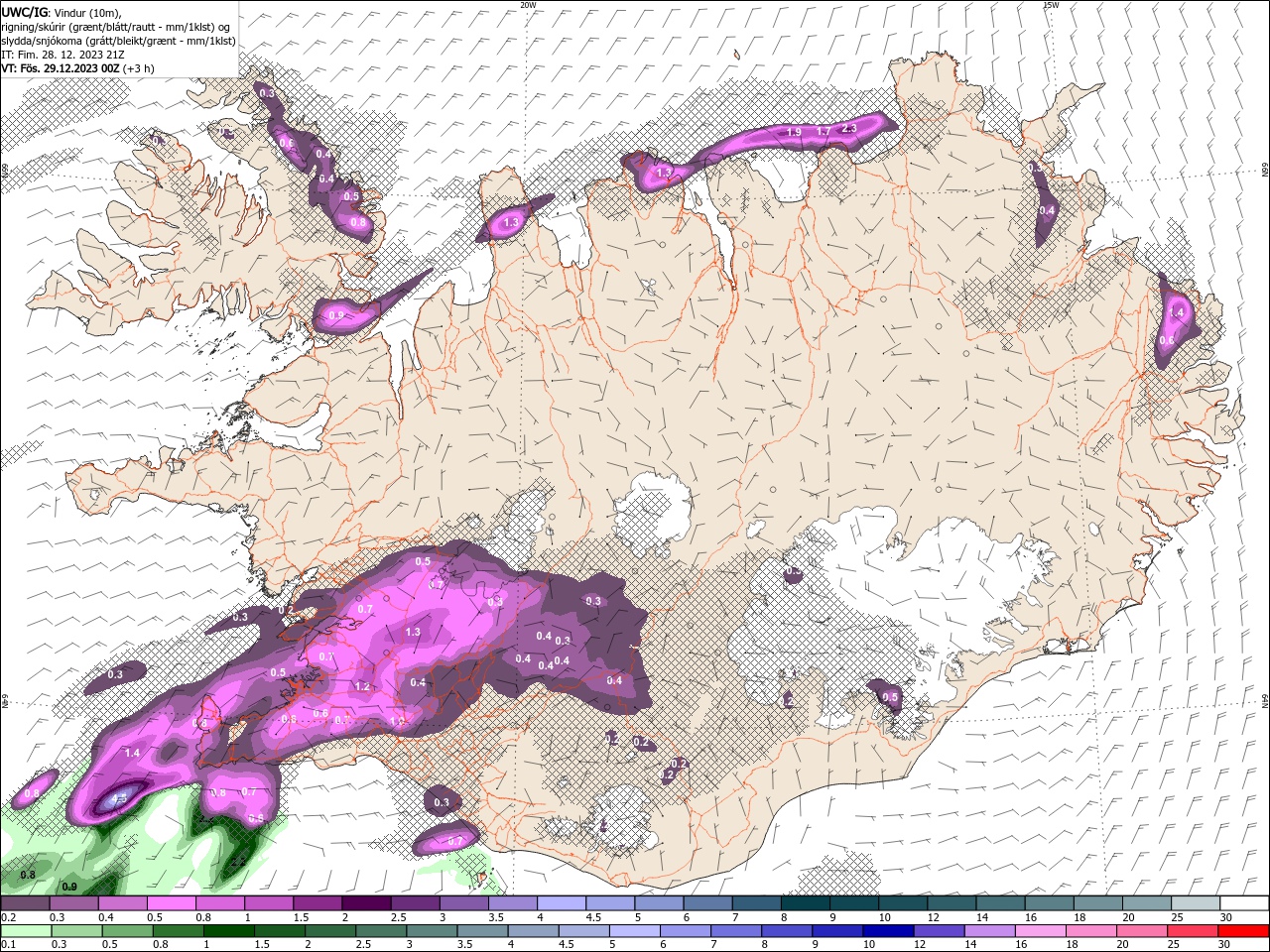This screenshot has height=952, width=1270.
Task: Click the 0.2 label in the snow scale
Action: [9, 918]
